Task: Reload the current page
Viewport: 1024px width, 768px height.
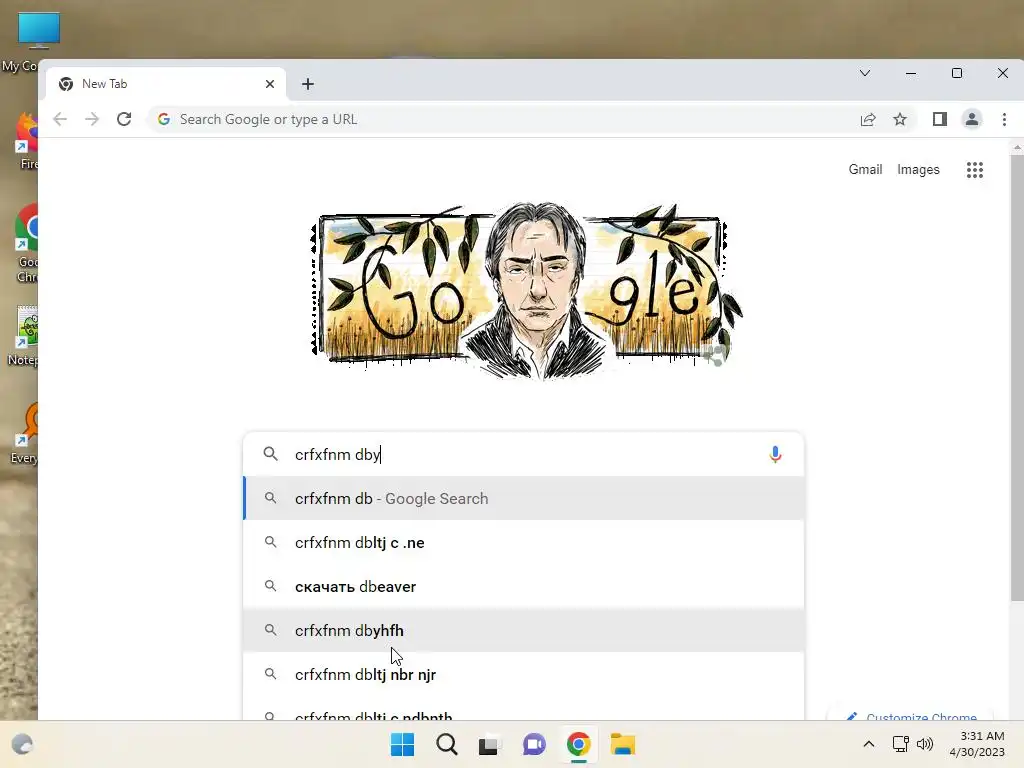Action: (124, 119)
